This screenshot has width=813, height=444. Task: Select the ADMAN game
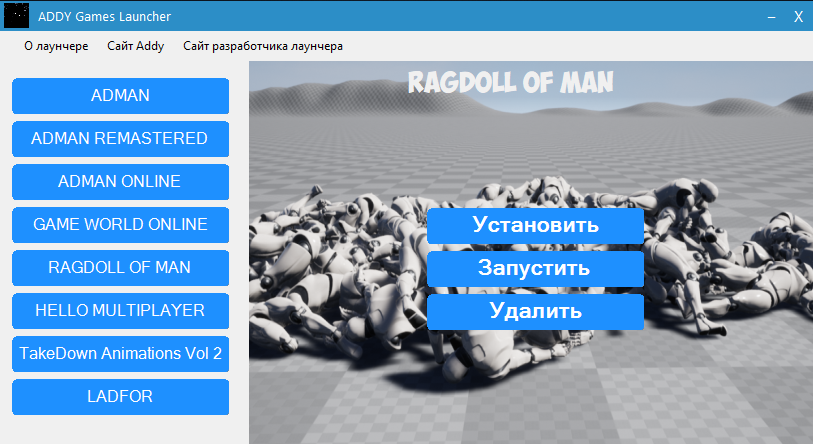click(x=120, y=96)
